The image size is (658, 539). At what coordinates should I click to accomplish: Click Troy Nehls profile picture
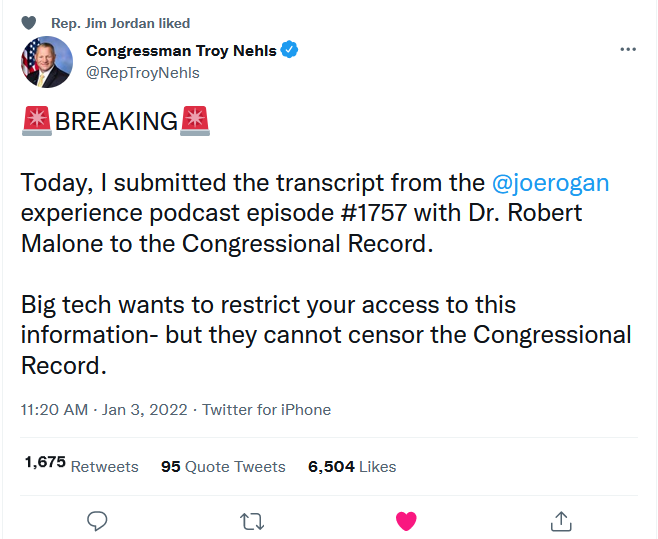click(47, 62)
